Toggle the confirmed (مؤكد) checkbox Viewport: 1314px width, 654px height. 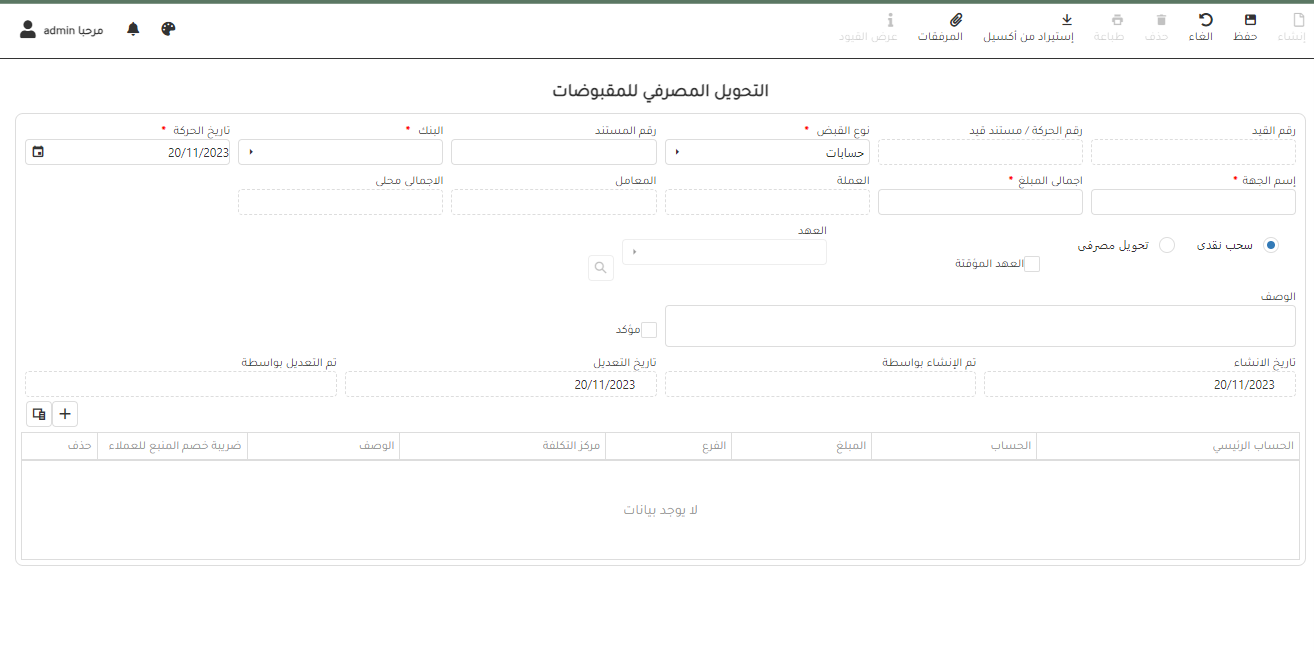click(x=649, y=330)
